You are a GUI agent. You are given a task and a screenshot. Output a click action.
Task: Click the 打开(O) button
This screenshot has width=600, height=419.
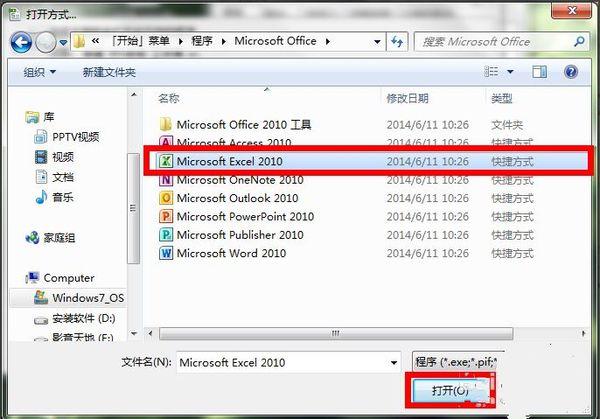click(x=450, y=390)
